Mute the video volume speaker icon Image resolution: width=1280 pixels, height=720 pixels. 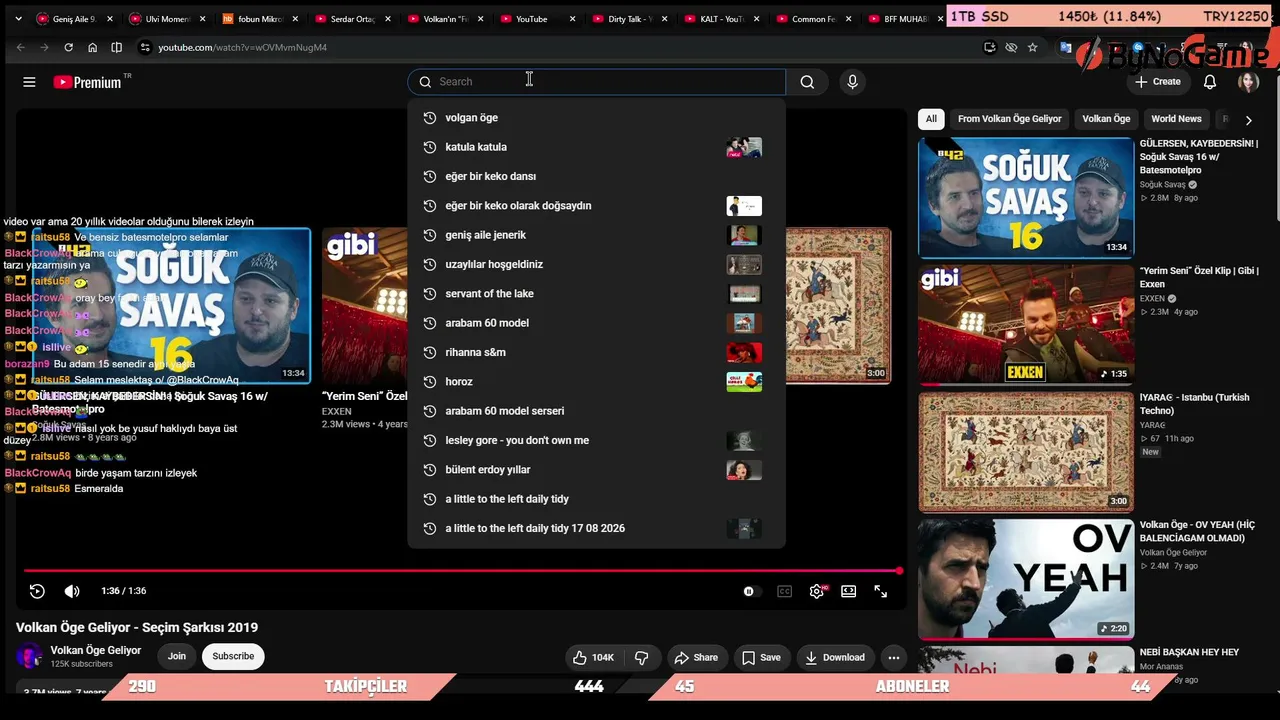pos(72,591)
